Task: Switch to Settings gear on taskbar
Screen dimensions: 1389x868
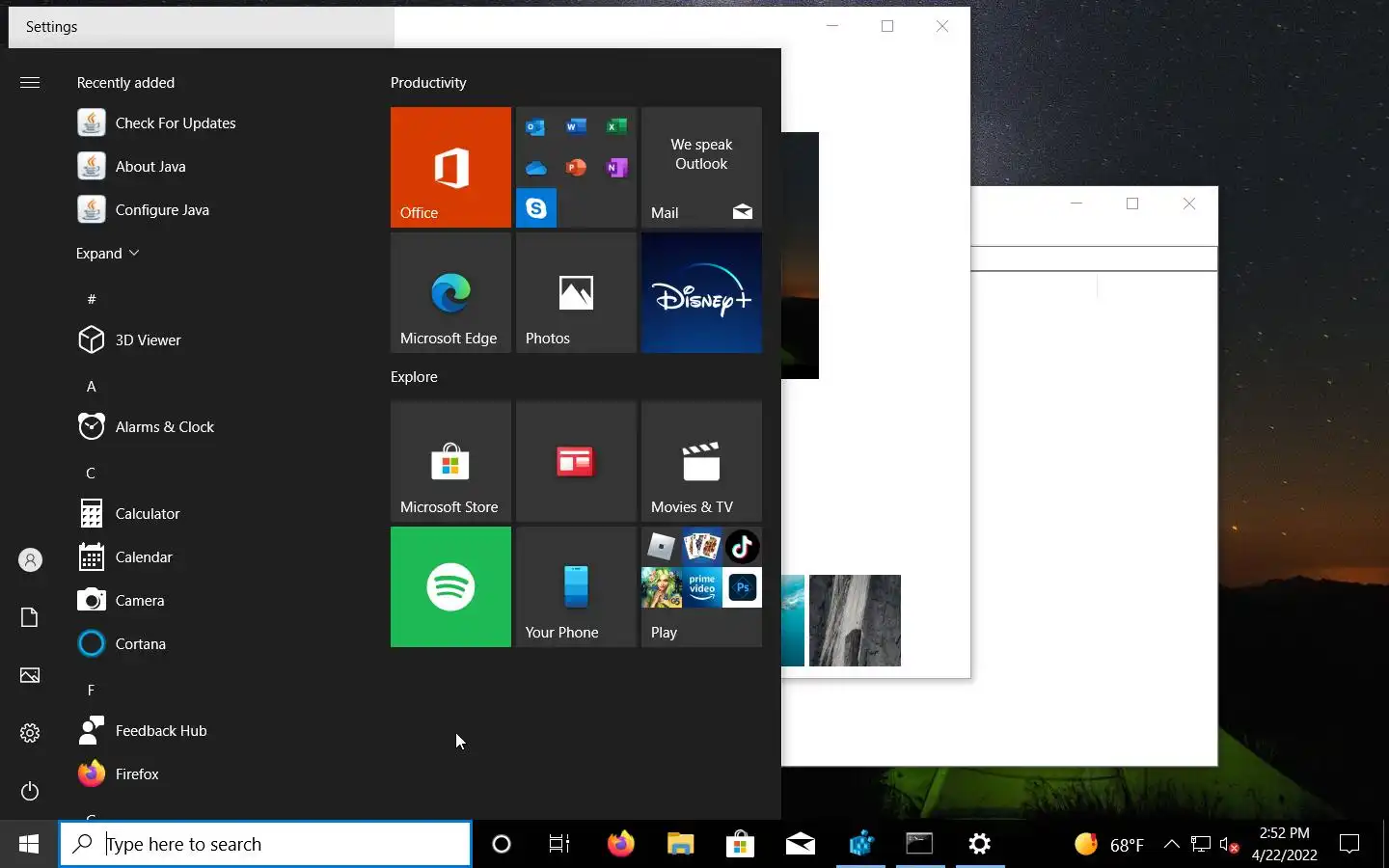Action: [979, 845]
